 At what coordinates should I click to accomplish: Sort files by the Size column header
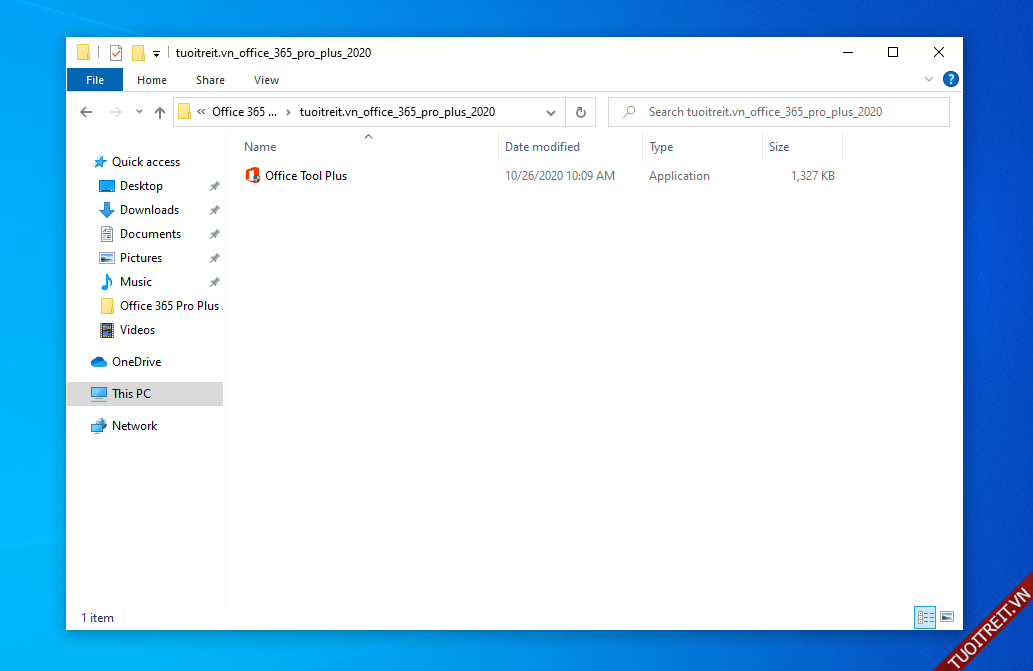[779, 147]
